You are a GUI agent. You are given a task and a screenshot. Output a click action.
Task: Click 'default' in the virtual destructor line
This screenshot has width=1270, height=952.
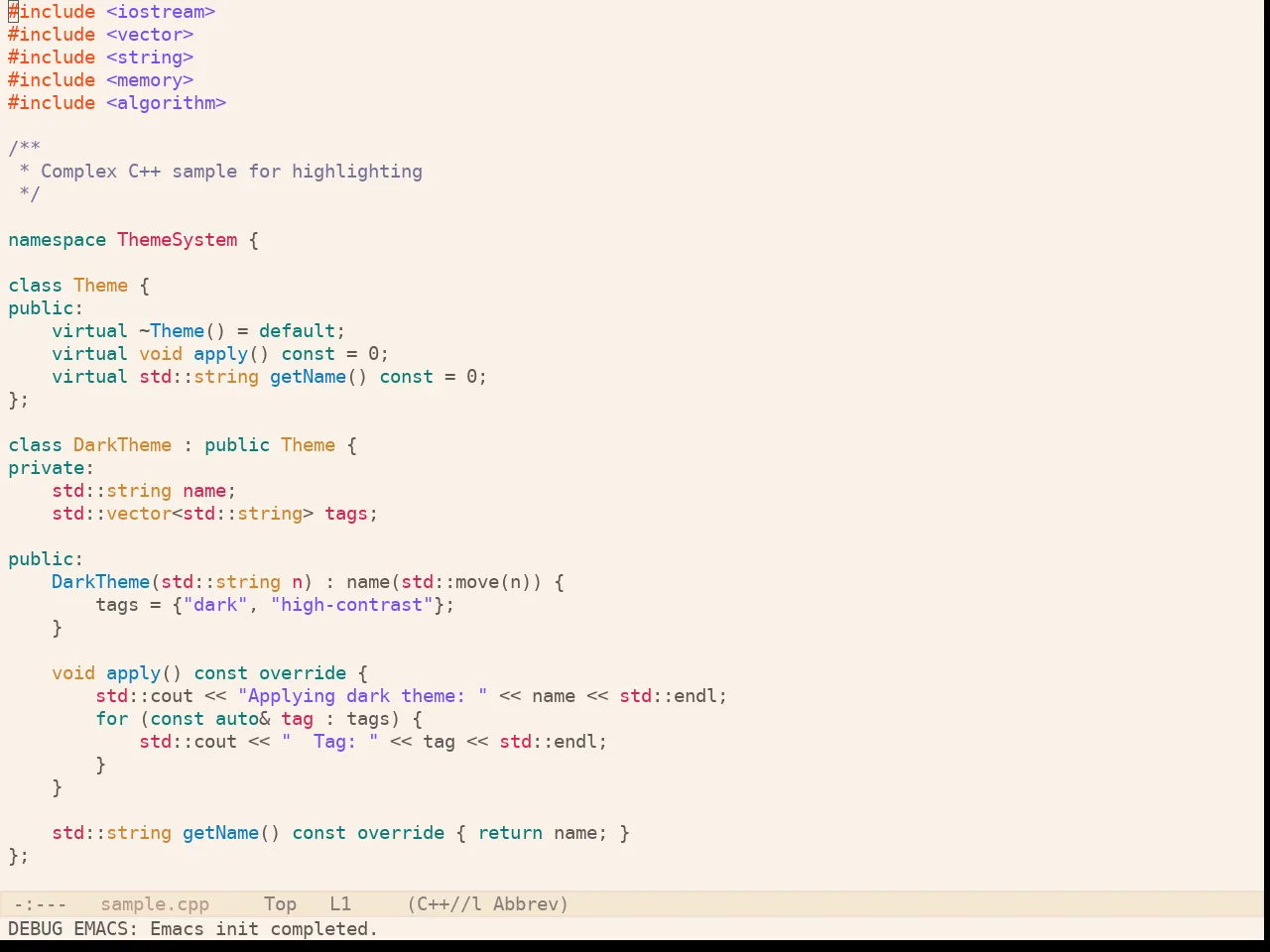point(297,331)
